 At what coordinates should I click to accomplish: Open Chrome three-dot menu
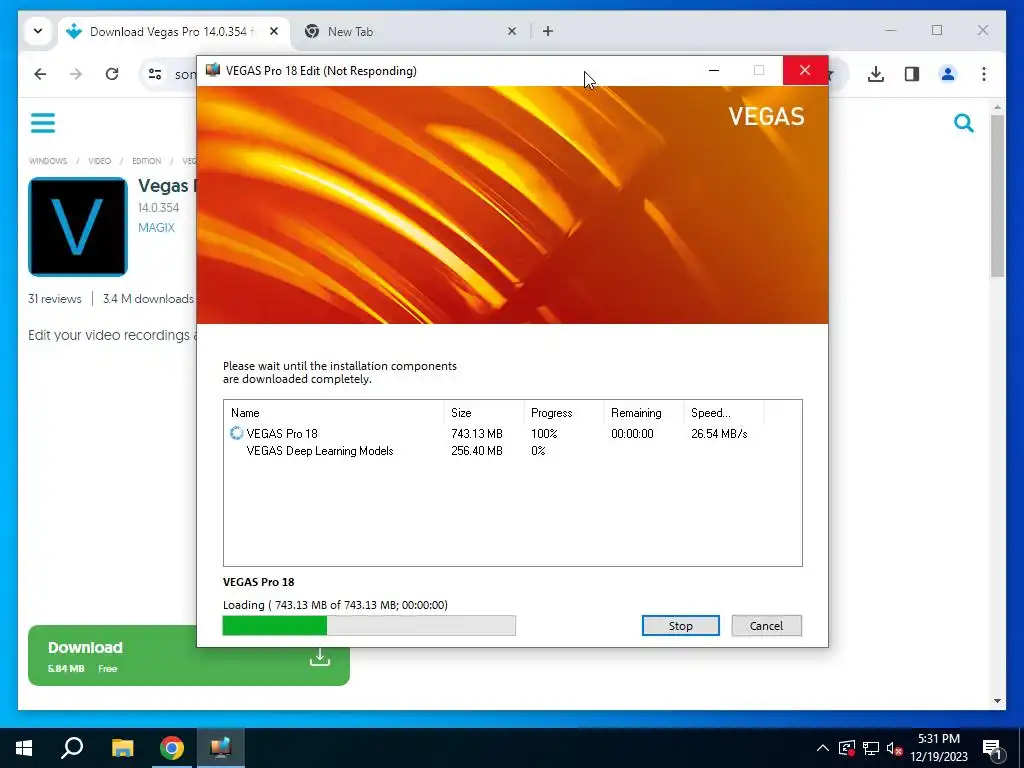click(984, 74)
